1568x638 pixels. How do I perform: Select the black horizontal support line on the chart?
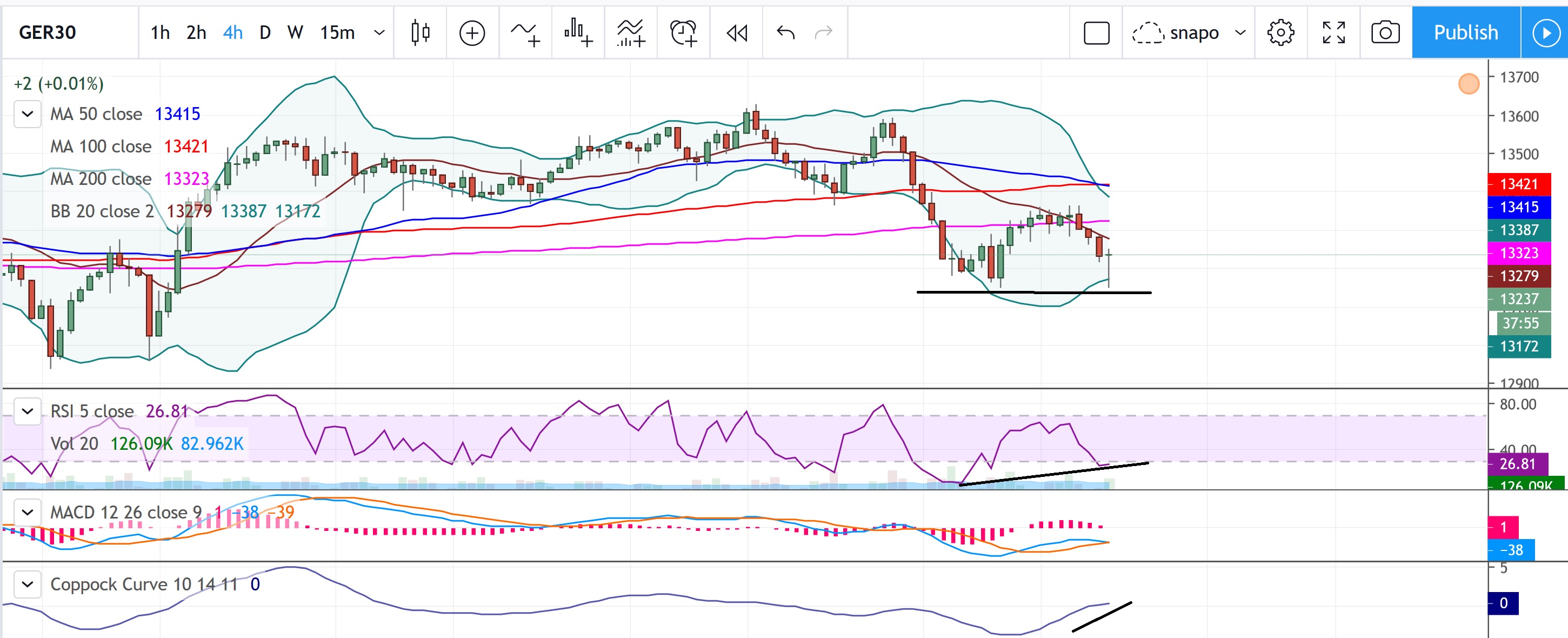1033,292
